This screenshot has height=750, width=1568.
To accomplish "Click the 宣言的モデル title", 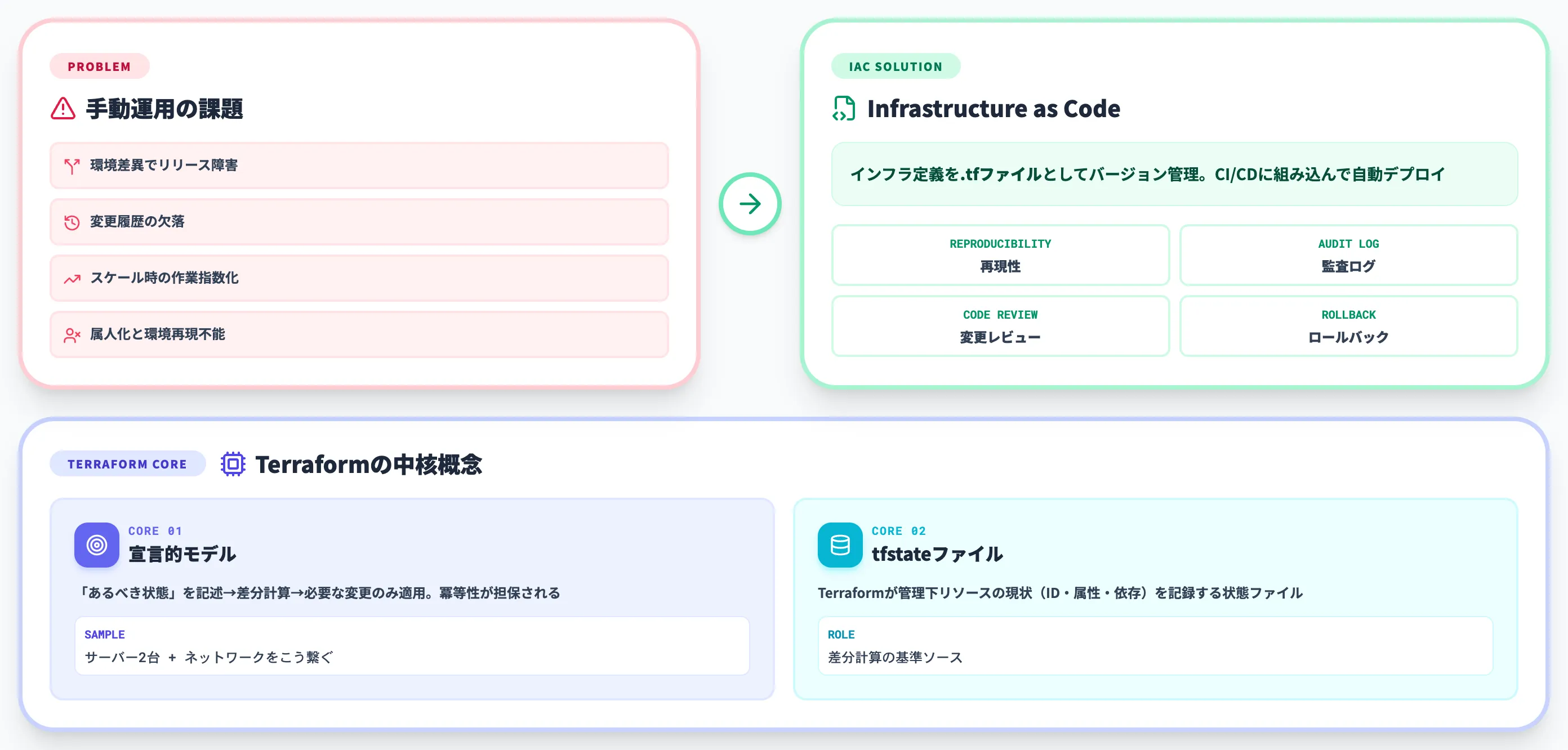I will (x=182, y=554).
